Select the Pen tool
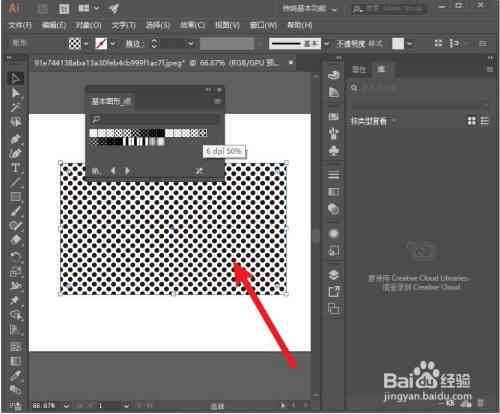This screenshot has height=414, width=500. [15, 138]
